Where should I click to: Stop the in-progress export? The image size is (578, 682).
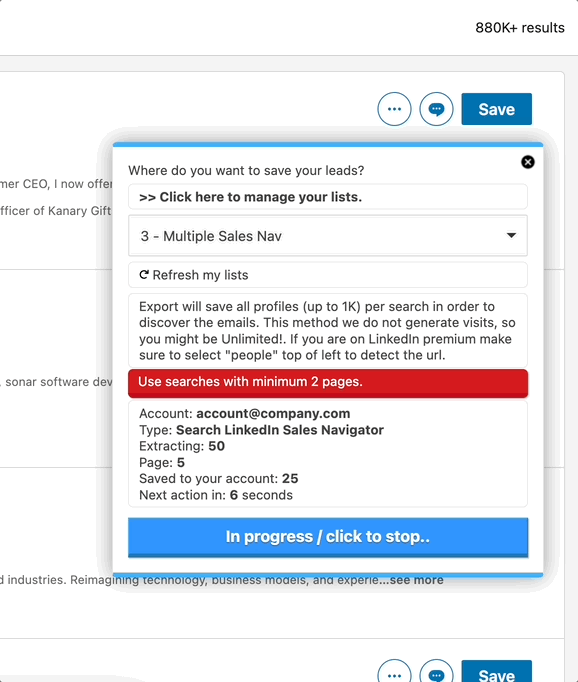tap(328, 537)
